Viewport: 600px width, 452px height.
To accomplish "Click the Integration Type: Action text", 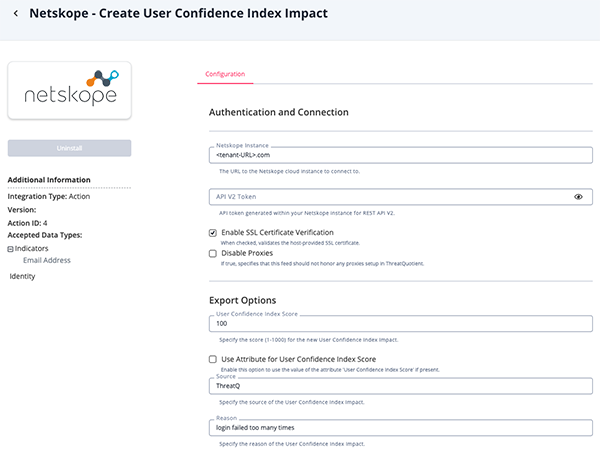I will 49,196.
